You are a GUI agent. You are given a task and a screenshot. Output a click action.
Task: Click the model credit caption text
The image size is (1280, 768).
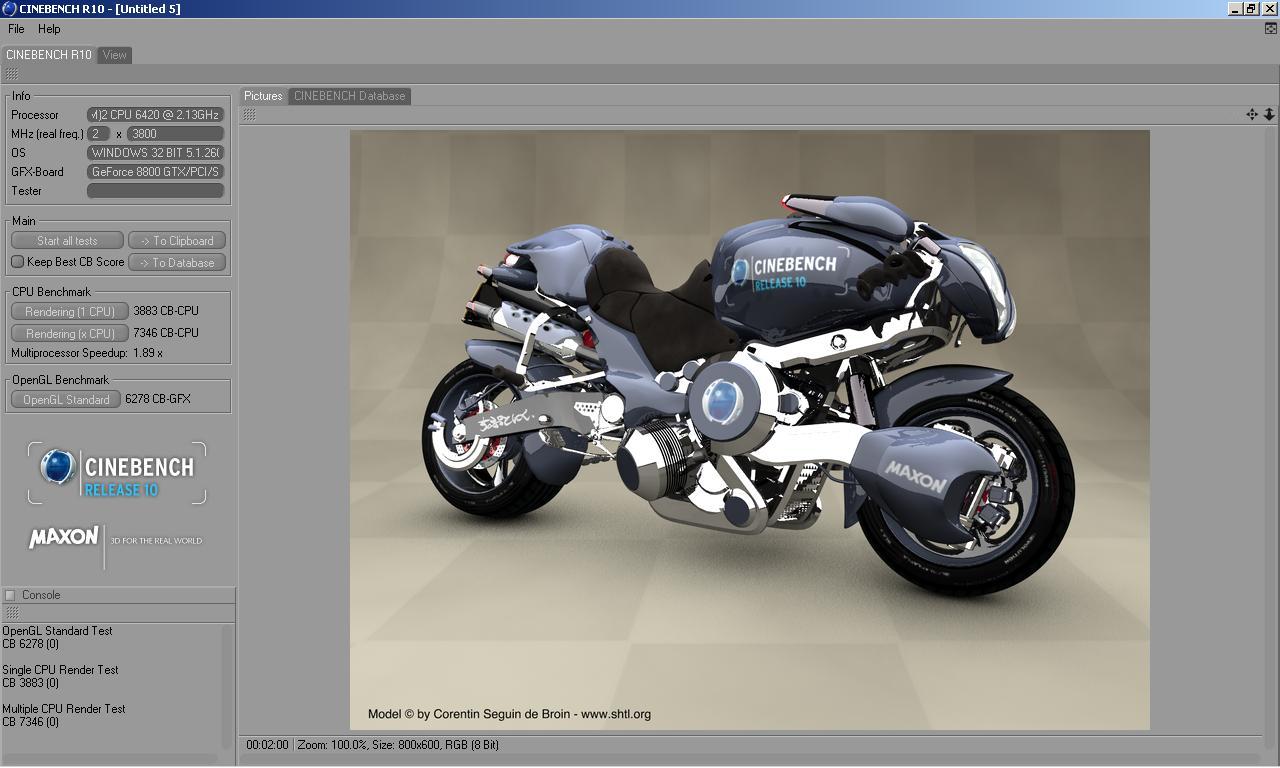click(x=509, y=714)
